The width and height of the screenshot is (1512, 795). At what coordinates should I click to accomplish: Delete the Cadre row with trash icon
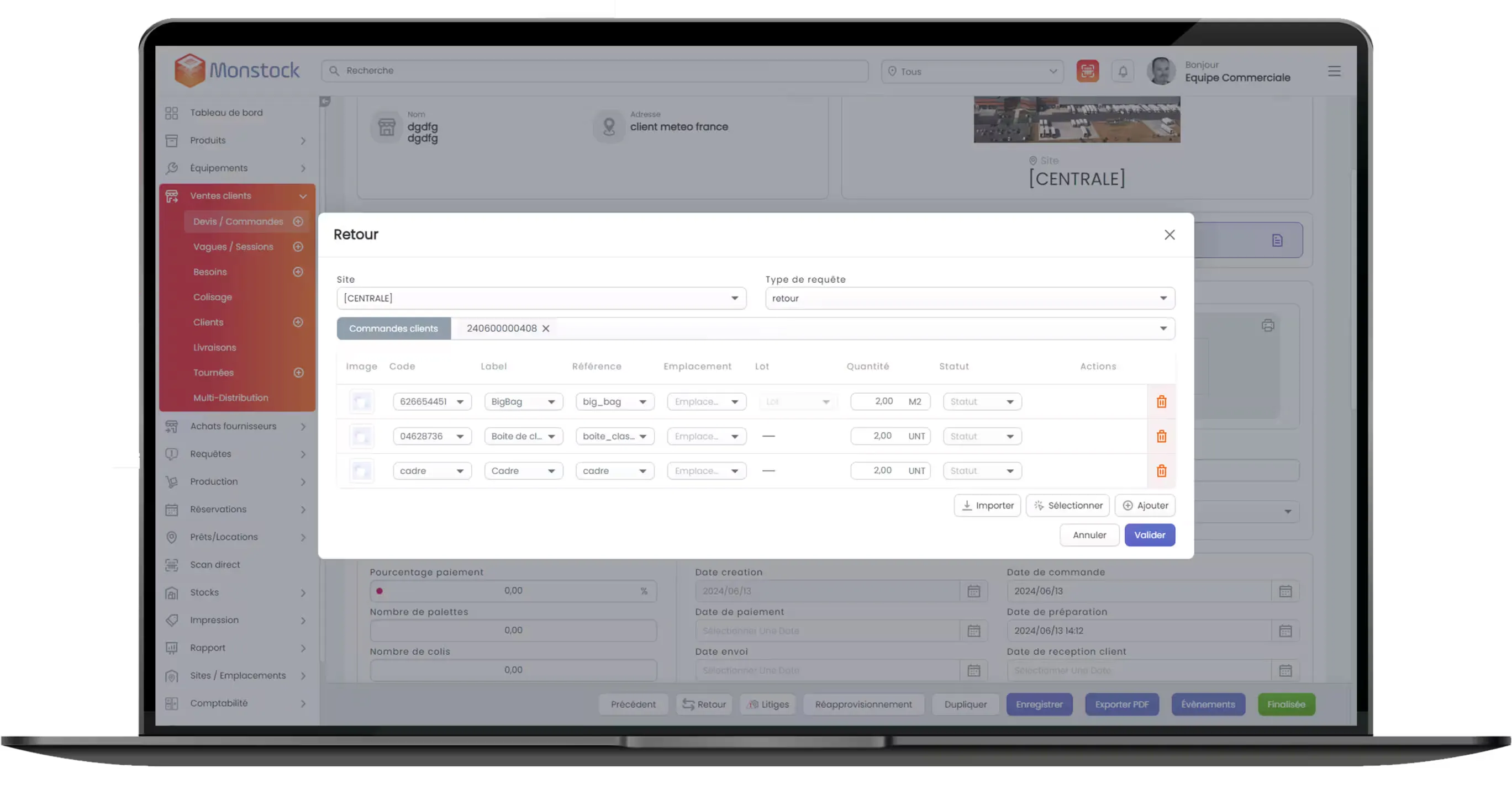(1161, 471)
